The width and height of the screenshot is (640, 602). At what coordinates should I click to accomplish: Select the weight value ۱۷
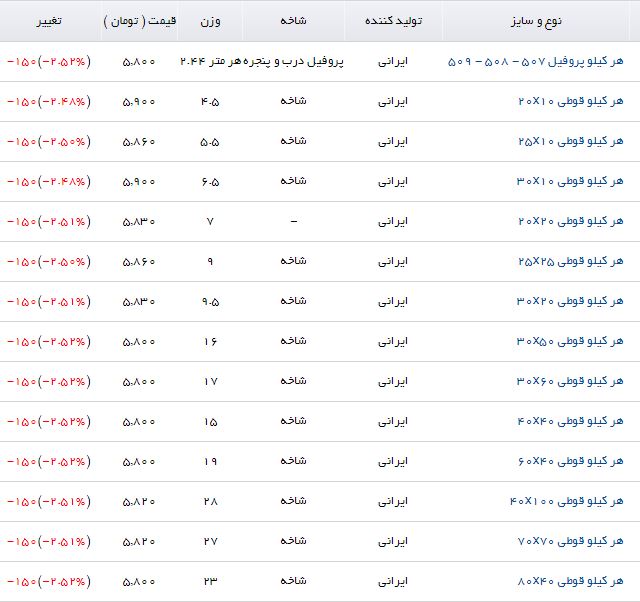tap(210, 382)
